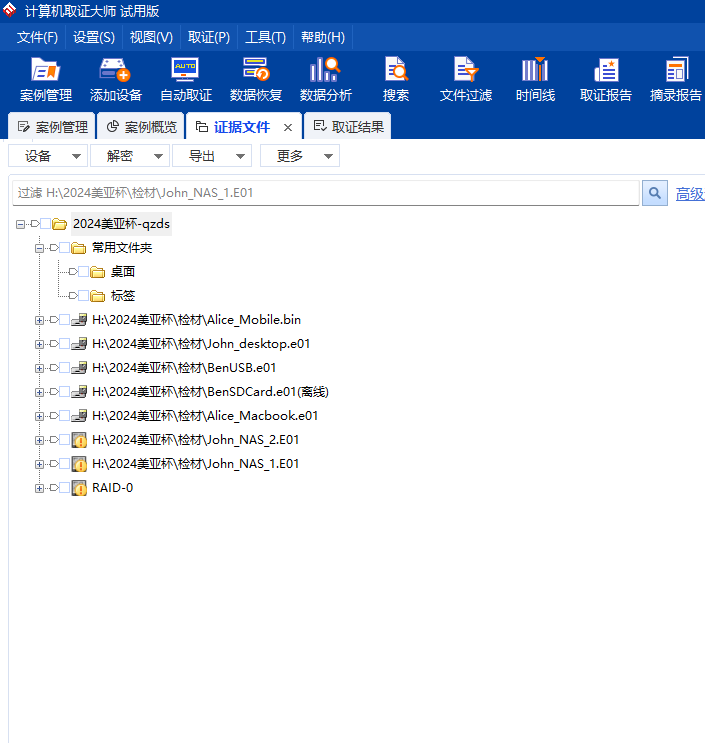
Task: Check the box for Alice_Mobile.bin
Action: coord(65,320)
